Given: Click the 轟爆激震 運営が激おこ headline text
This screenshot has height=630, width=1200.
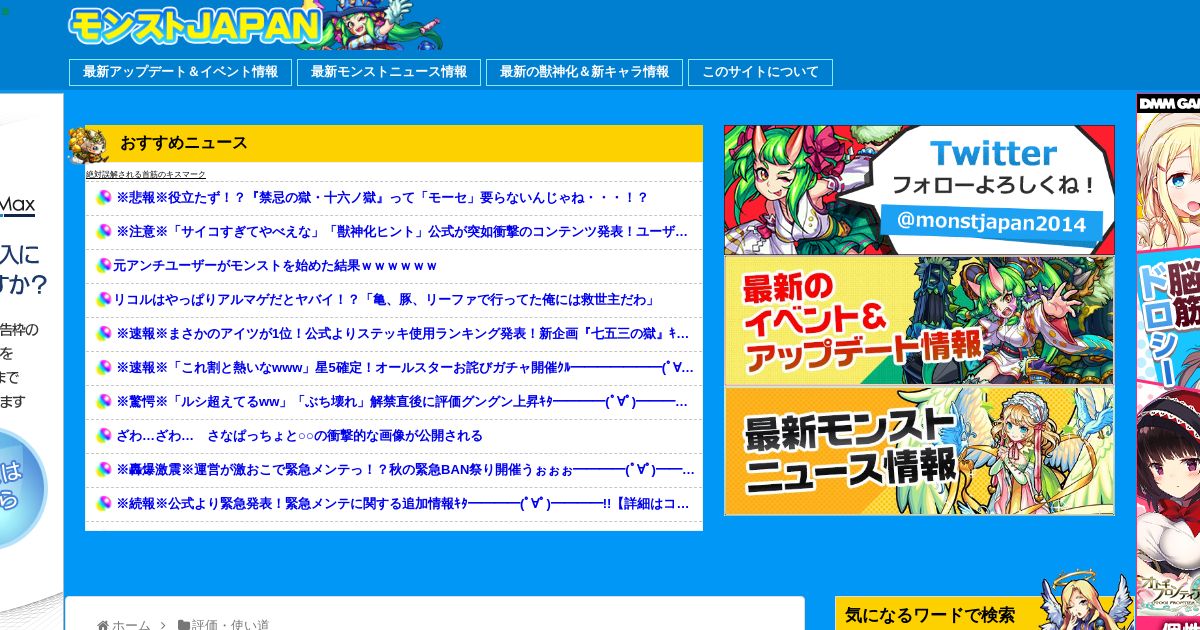Looking at the screenshot, I should pyautogui.click(x=406, y=469).
